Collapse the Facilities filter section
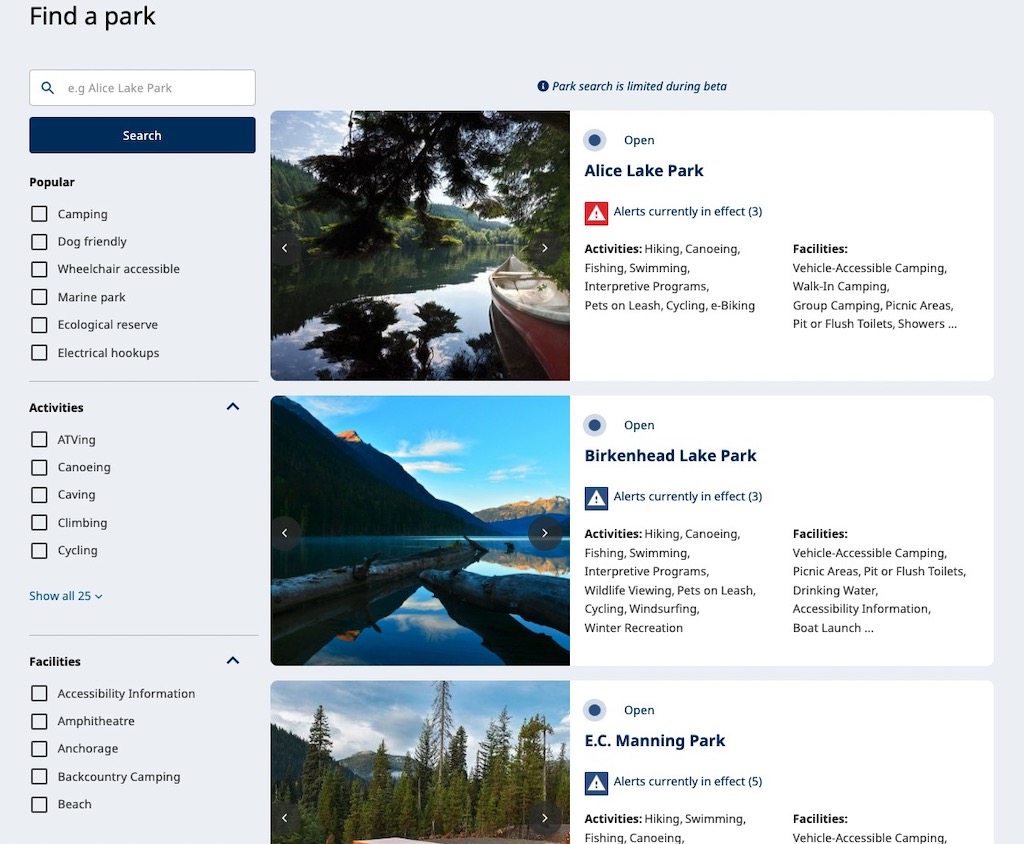The image size is (1024, 844). pyautogui.click(x=233, y=661)
